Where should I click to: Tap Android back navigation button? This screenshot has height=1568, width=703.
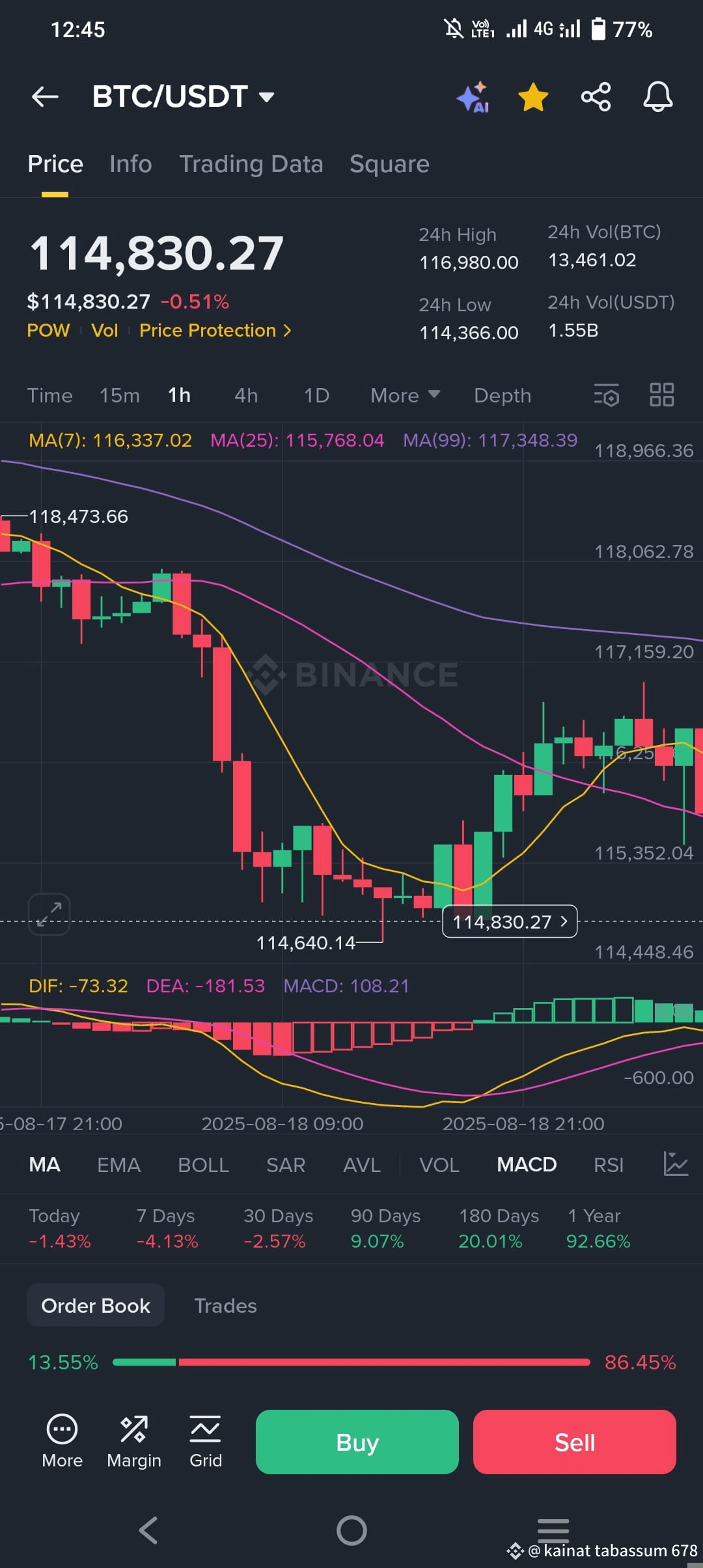(148, 1530)
